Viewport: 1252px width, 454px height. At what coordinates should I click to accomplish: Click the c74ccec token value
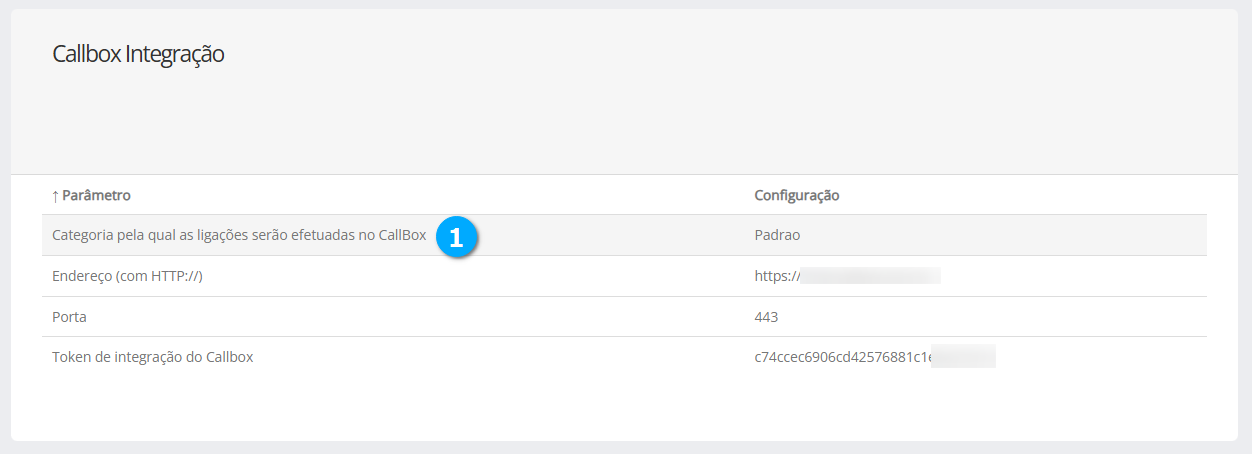point(842,357)
